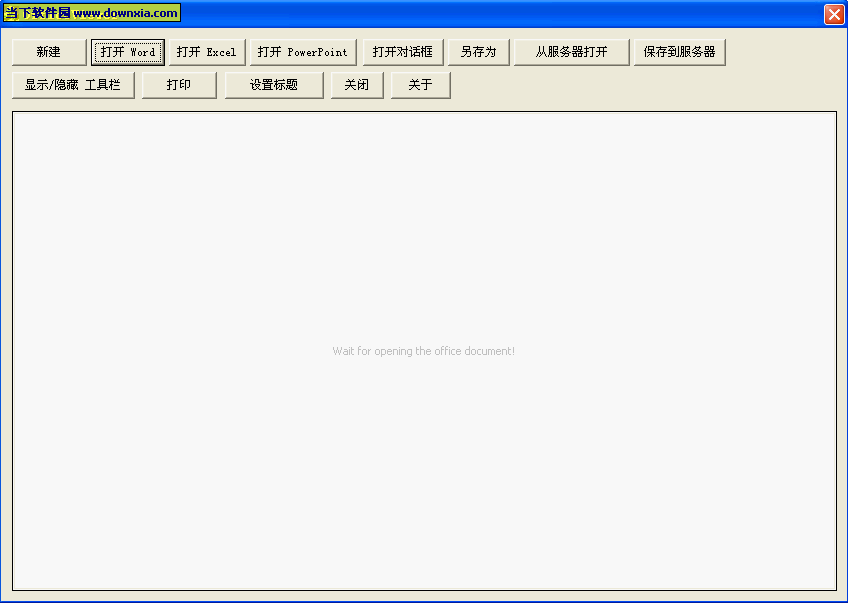This screenshot has height=603, width=848.
Task: Print the document with 打印
Action: [x=179, y=85]
